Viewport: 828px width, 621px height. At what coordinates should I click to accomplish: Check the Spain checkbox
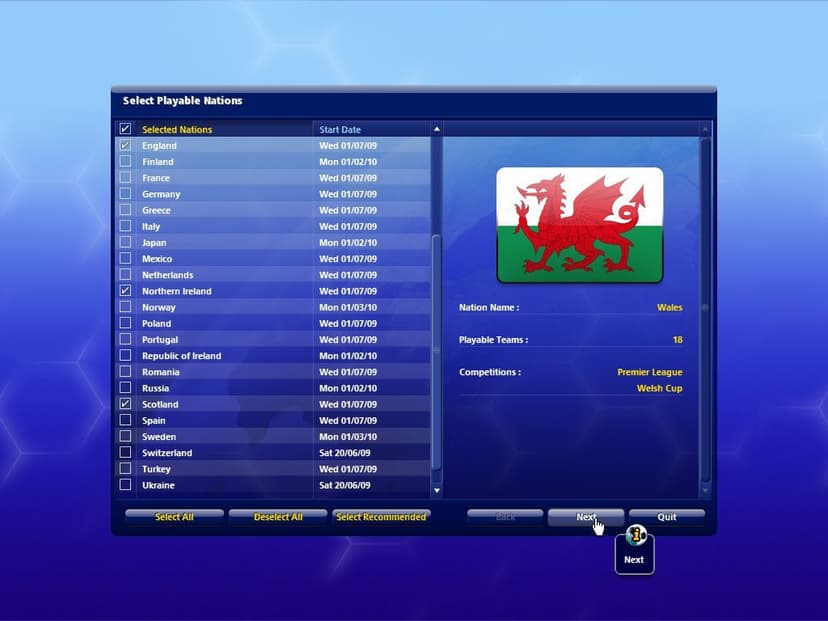pos(125,420)
